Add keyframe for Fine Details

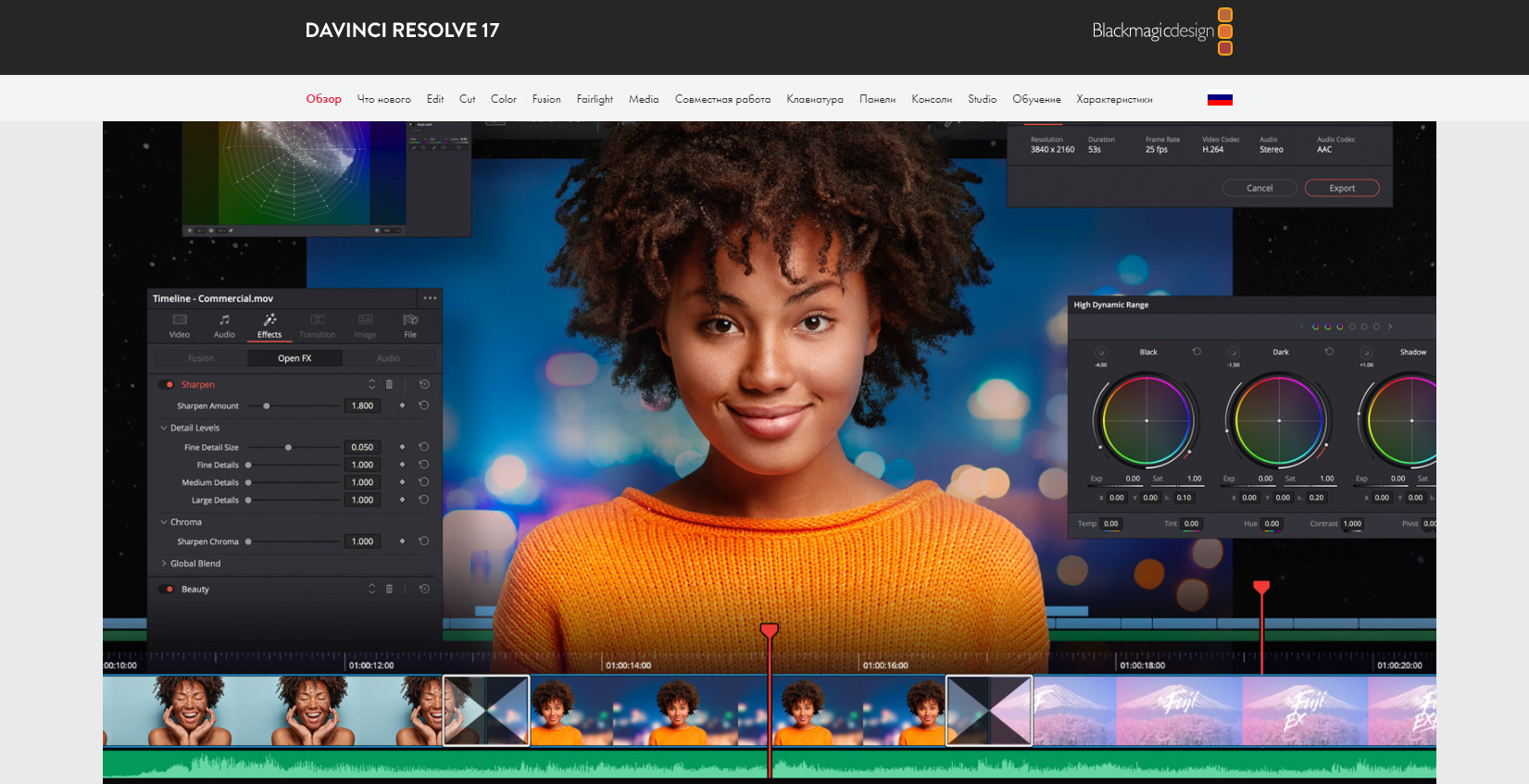402,465
